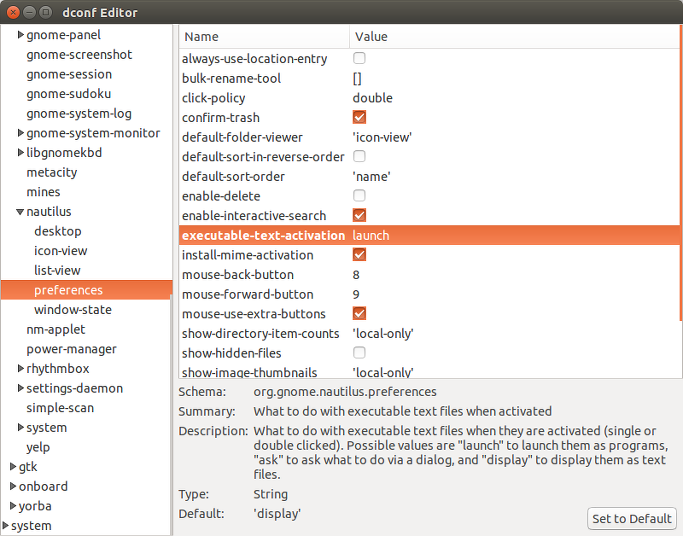The image size is (683, 536).
Task: Minimize the dconf Editor window
Action: pos(29,12)
